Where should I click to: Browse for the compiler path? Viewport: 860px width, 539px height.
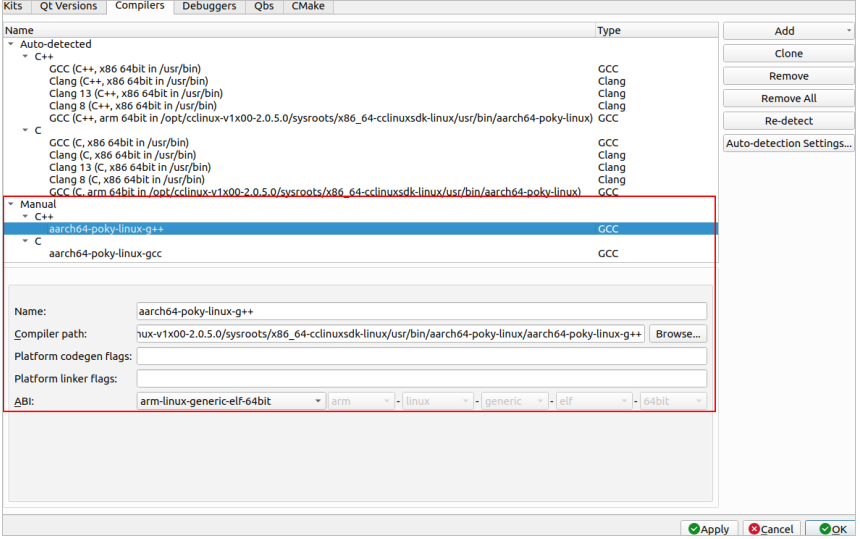coord(678,334)
